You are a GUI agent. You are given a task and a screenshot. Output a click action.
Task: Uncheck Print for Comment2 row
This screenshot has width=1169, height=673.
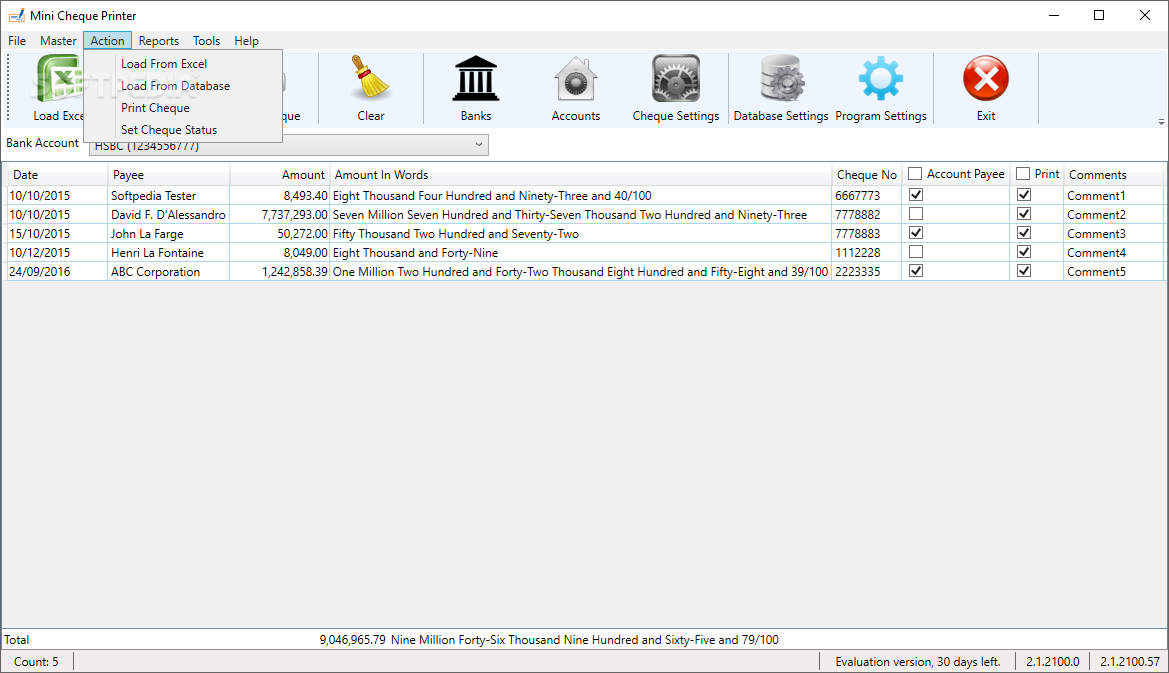[1024, 214]
